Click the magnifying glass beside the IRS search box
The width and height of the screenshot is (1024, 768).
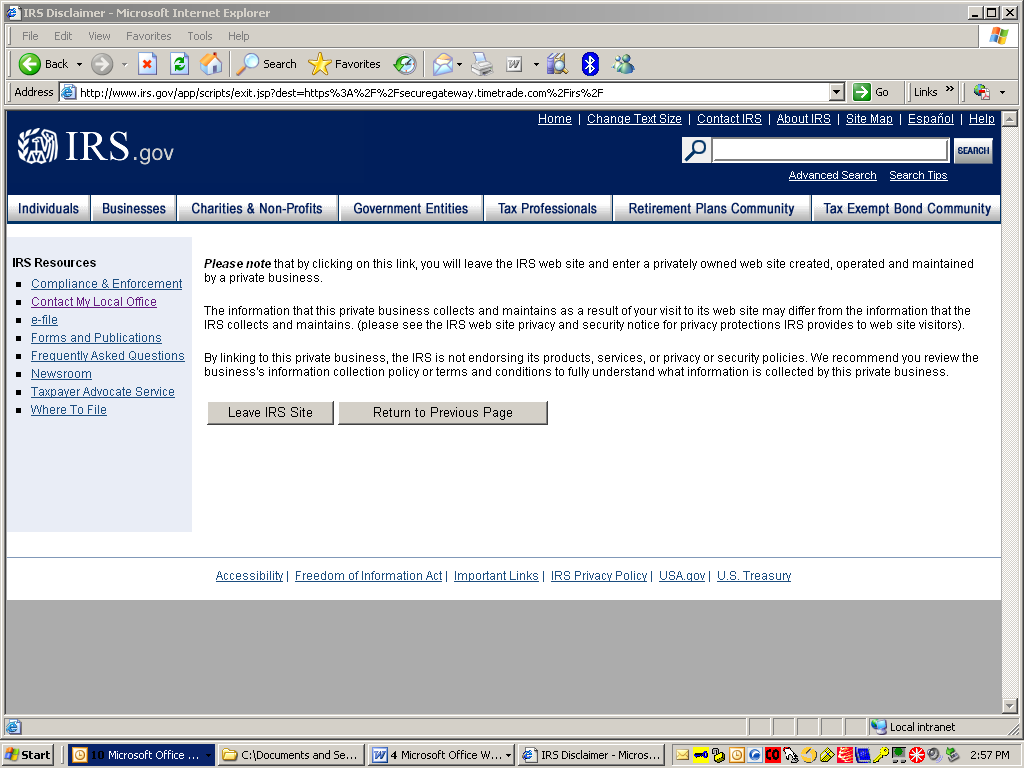pyautogui.click(x=696, y=150)
